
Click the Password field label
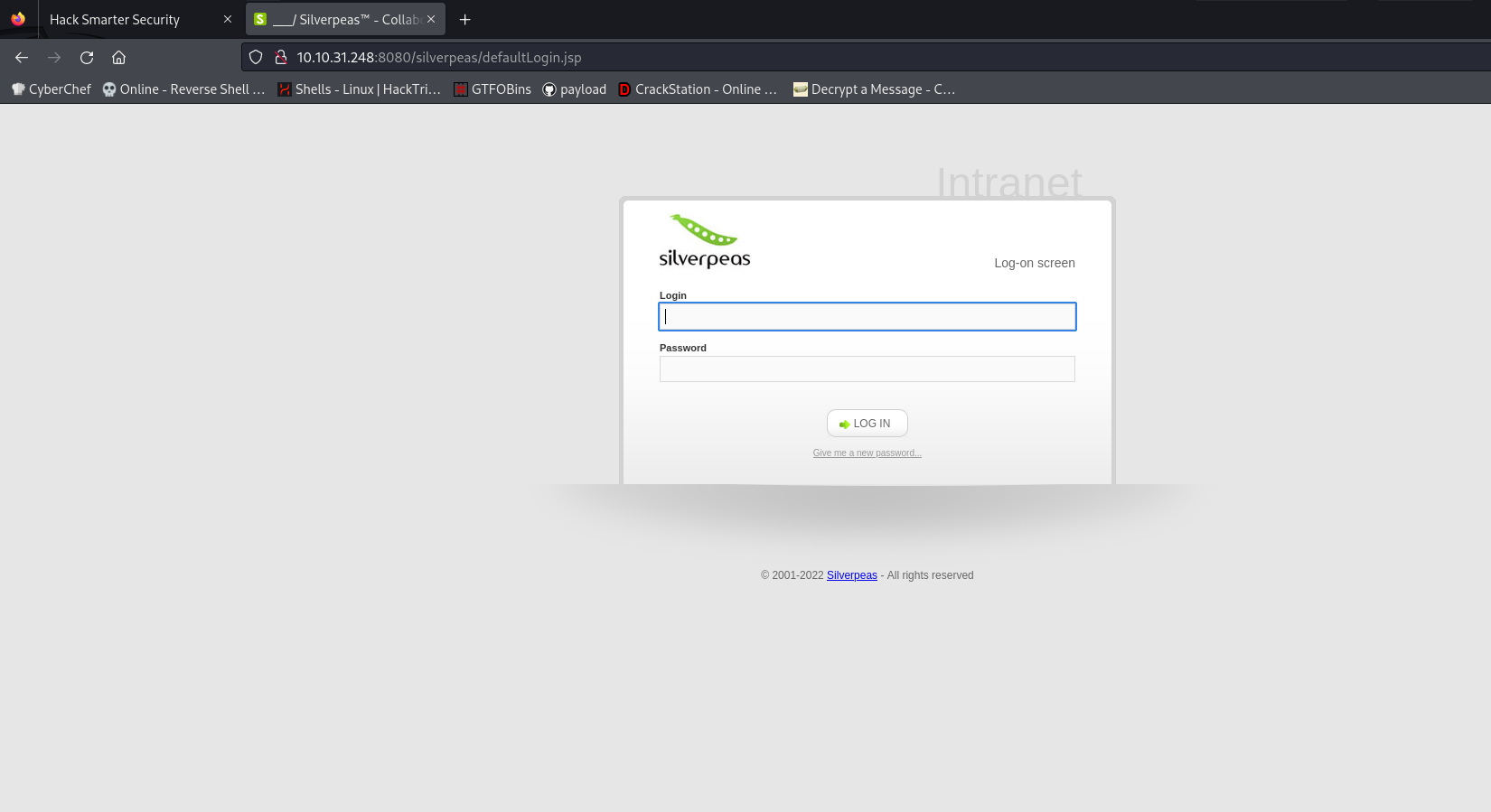[683, 348]
